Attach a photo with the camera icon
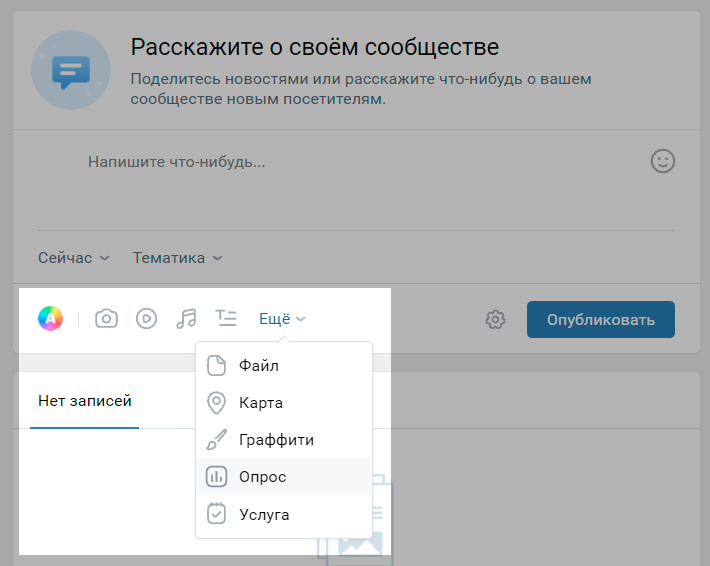 (106, 319)
